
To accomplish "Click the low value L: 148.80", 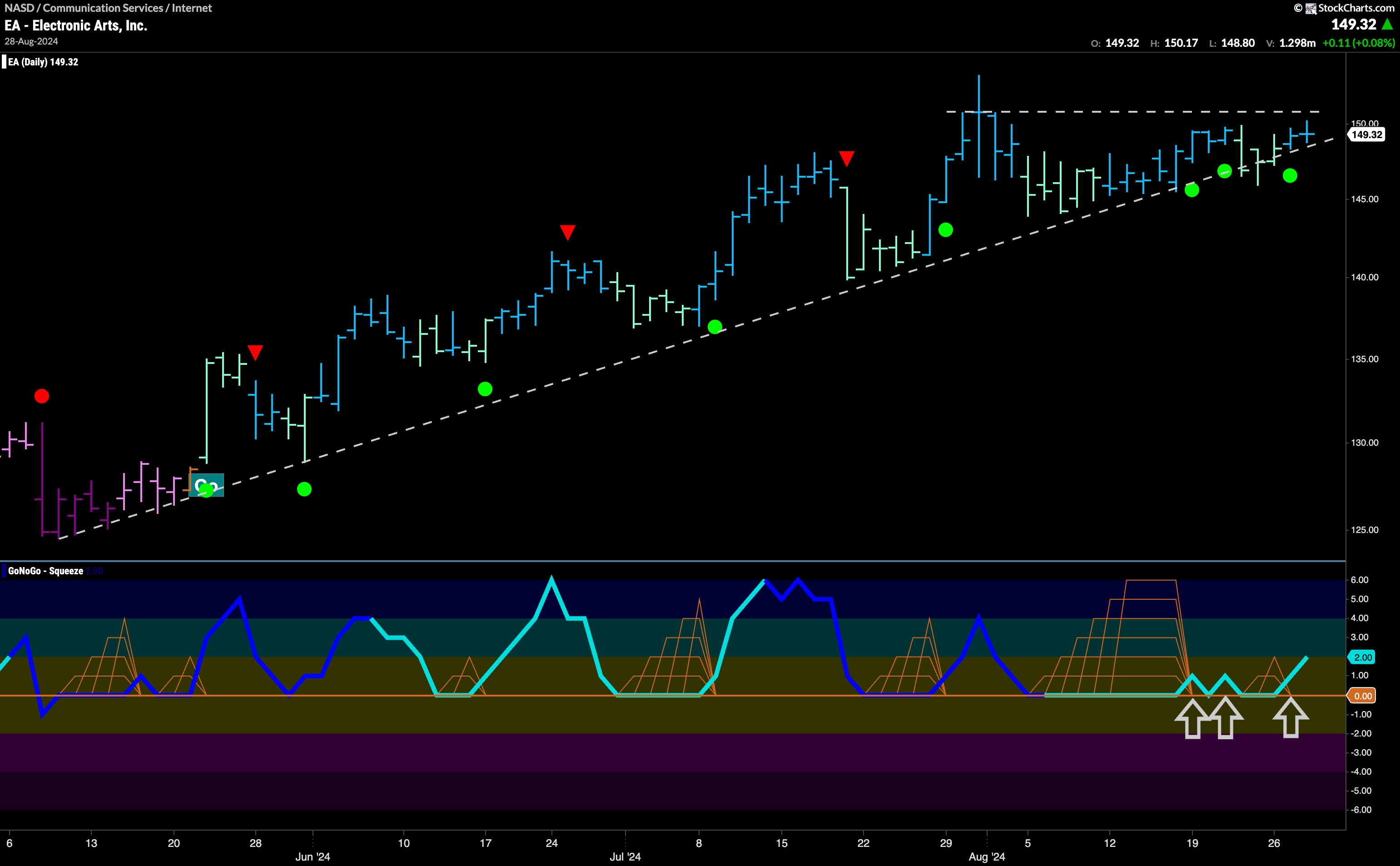I will click(1231, 43).
